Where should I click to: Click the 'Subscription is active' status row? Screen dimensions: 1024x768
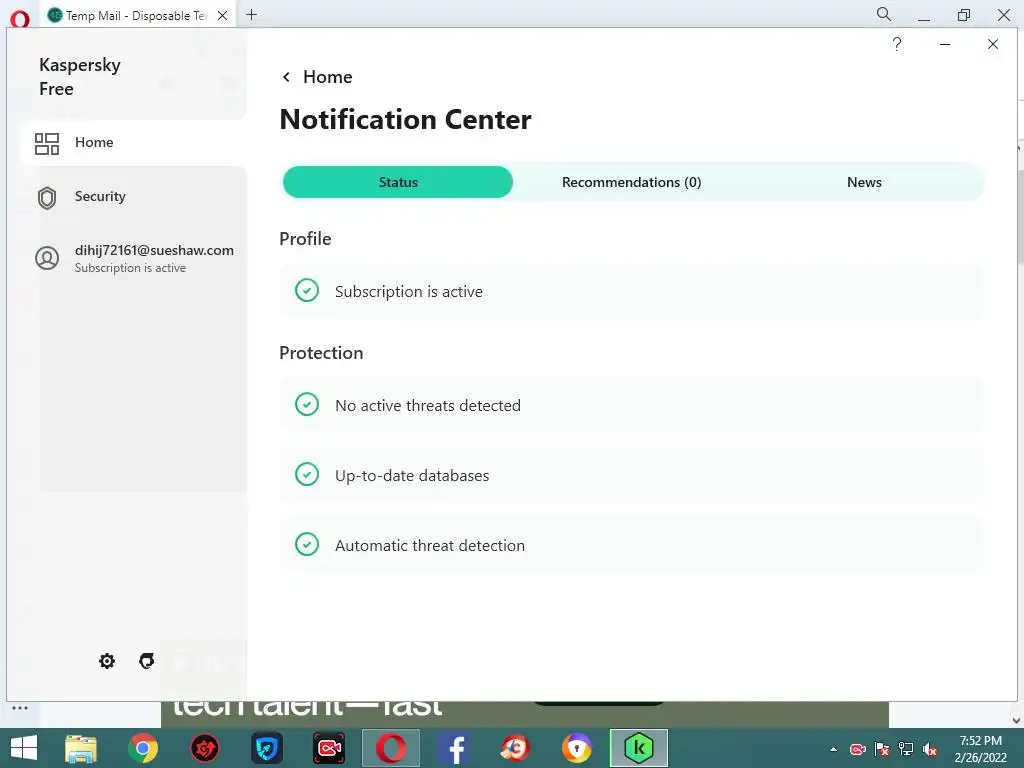(x=632, y=291)
